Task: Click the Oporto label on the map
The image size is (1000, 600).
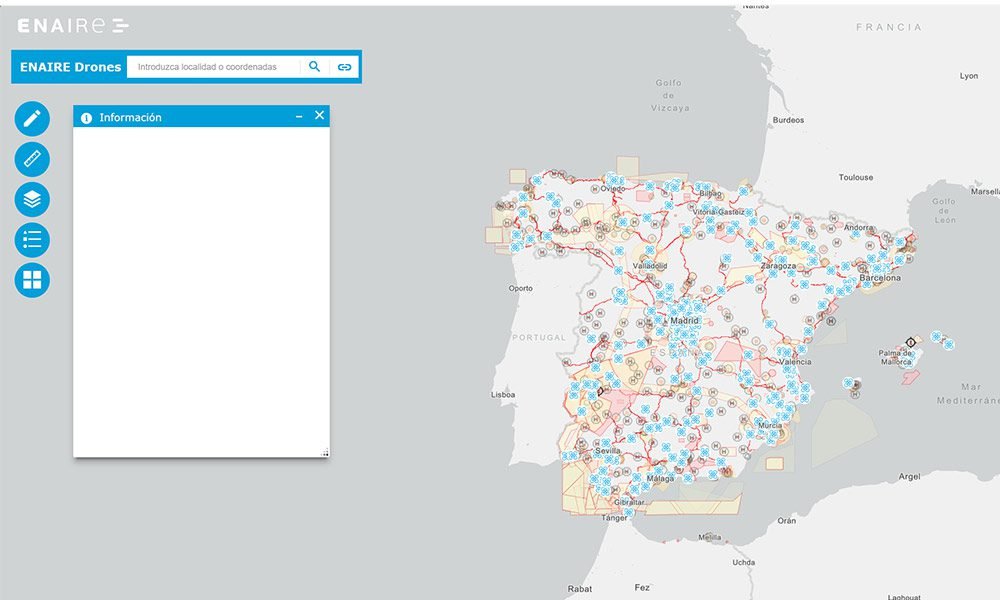Action: [x=520, y=288]
